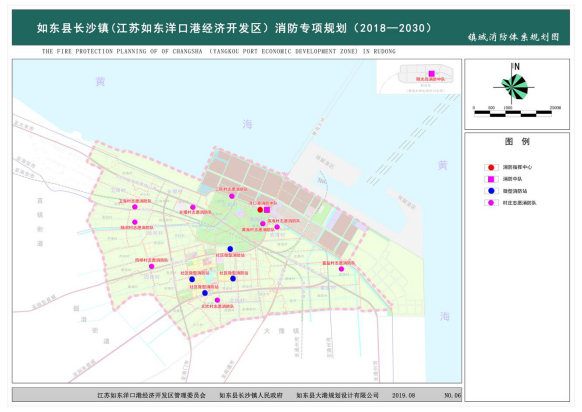Click the 2019.08 date in footer bar
This screenshot has height=412, width=582.
(403, 395)
